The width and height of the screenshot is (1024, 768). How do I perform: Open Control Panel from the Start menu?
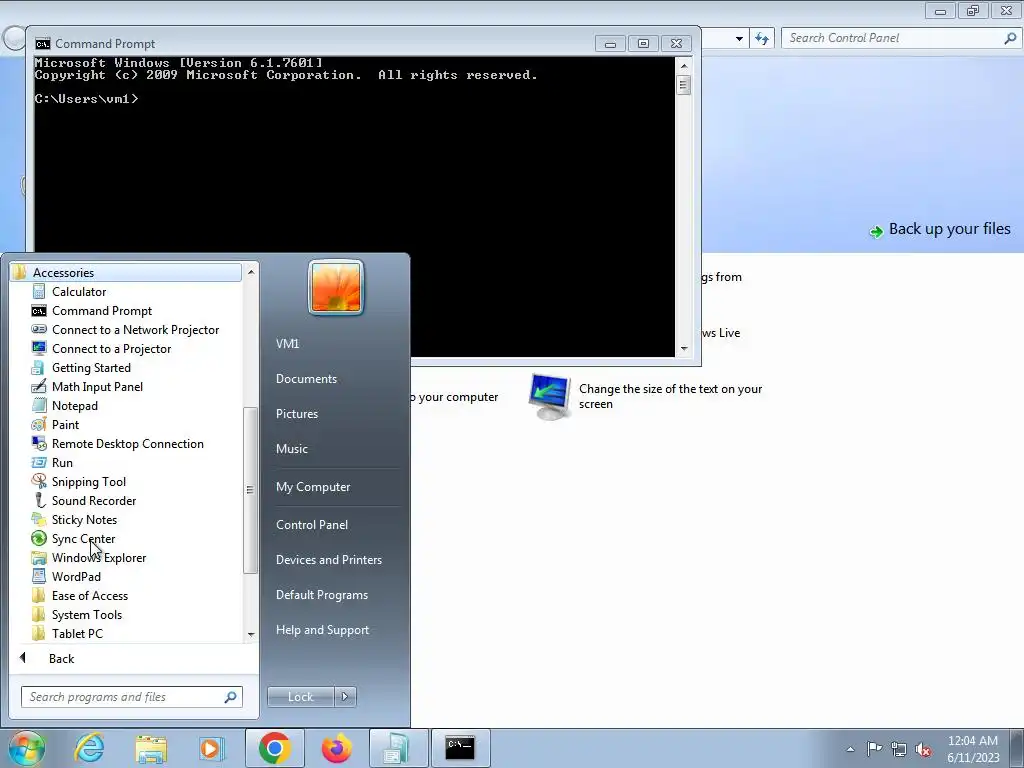(312, 524)
